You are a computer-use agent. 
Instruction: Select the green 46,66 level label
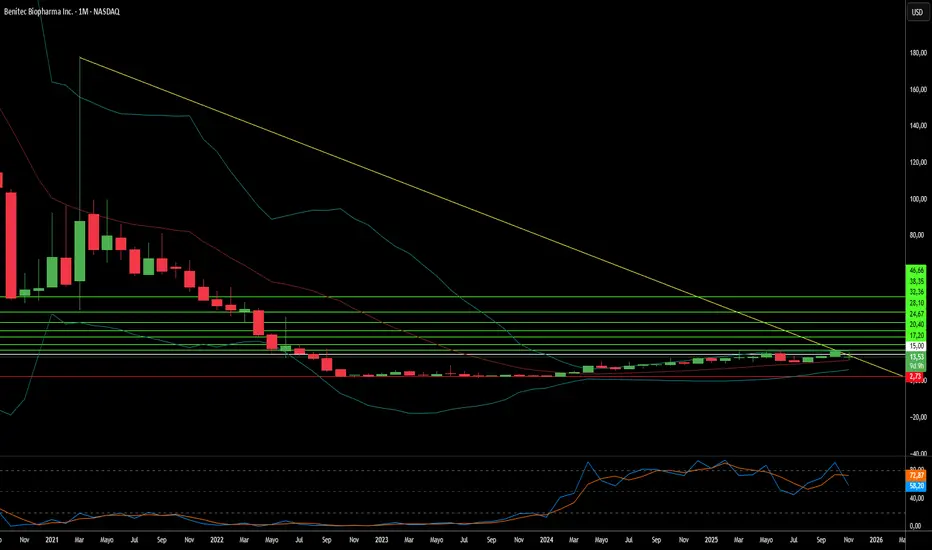[915, 270]
